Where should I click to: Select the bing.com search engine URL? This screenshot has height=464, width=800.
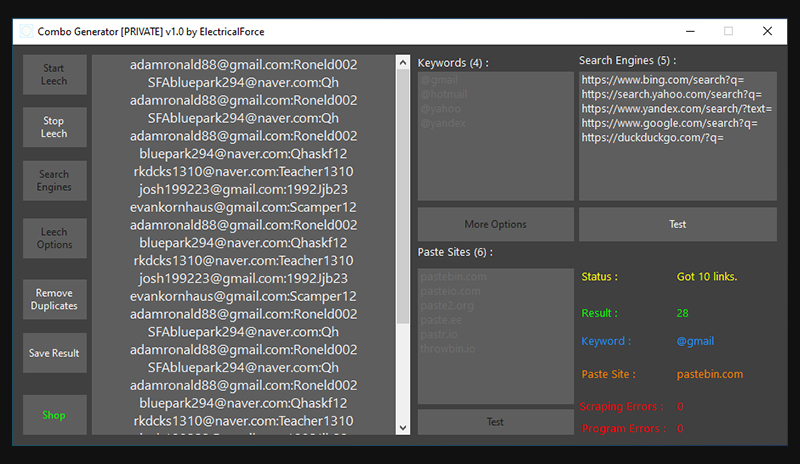[x=662, y=80]
